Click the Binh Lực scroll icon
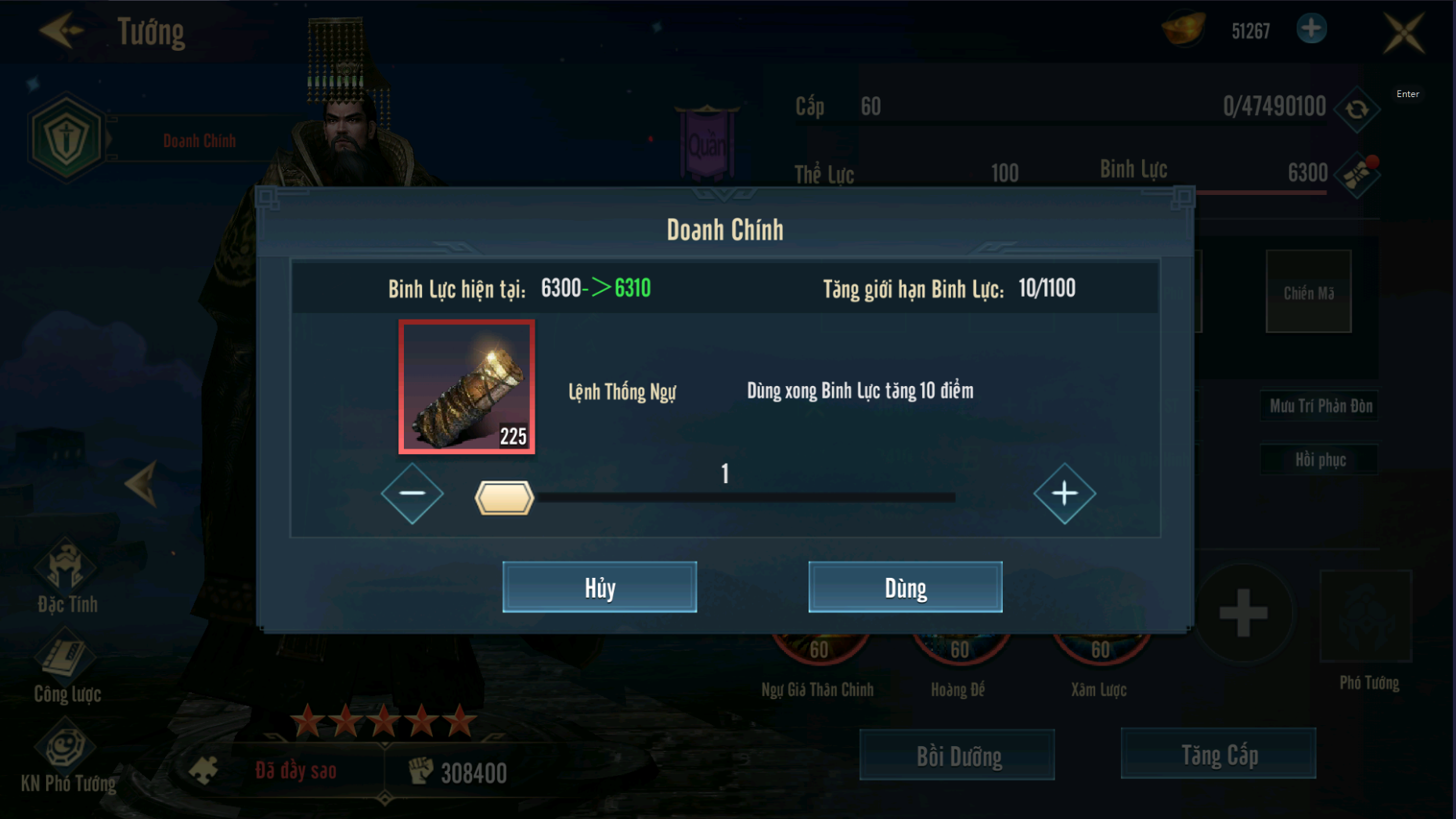This screenshot has height=819, width=1456. pyautogui.click(x=1358, y=175)
